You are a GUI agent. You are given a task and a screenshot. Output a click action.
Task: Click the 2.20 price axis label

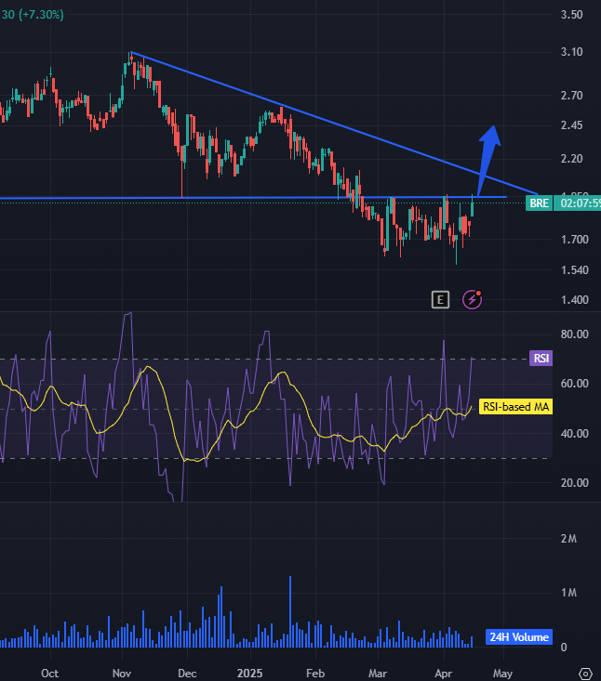pyautogui.click(x=571, y=159)
